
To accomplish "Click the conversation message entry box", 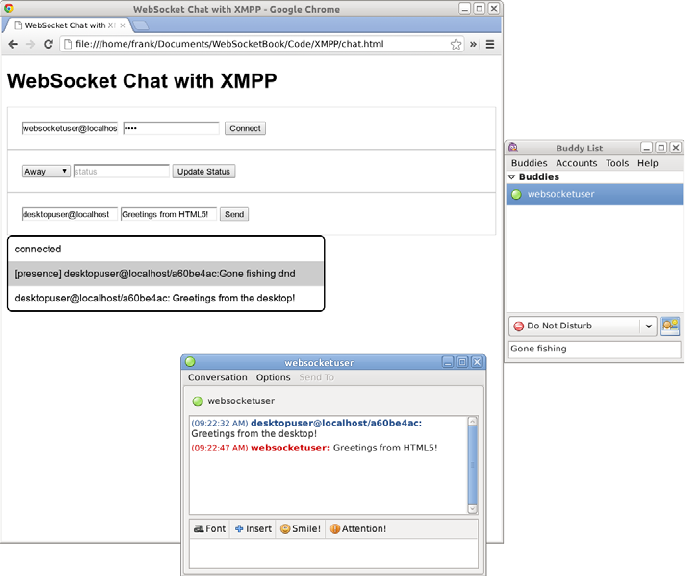I will pos(334,553).
